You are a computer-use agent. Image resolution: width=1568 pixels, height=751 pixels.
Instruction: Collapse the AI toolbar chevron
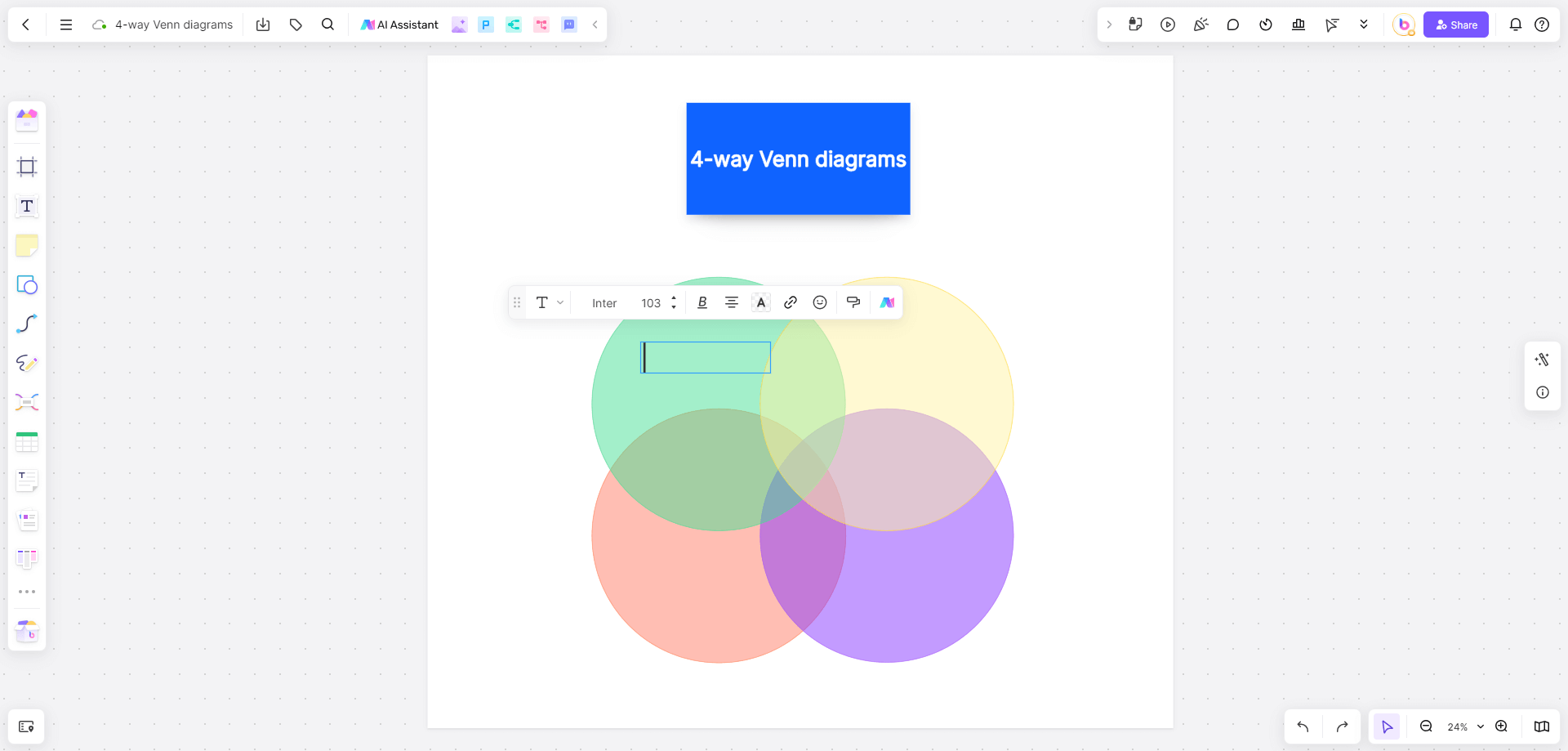click(x=595, y=25)
